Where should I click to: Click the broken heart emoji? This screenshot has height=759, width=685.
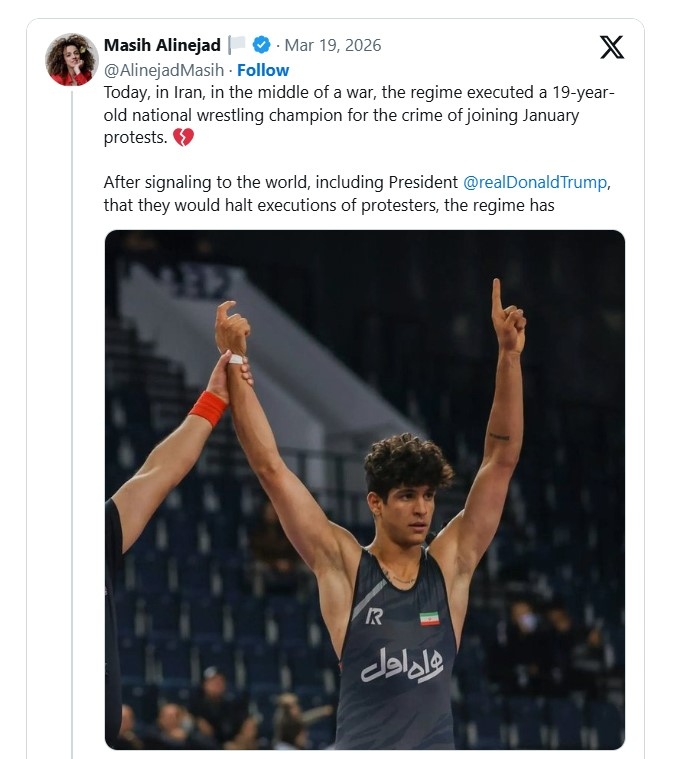click(183, 138)
